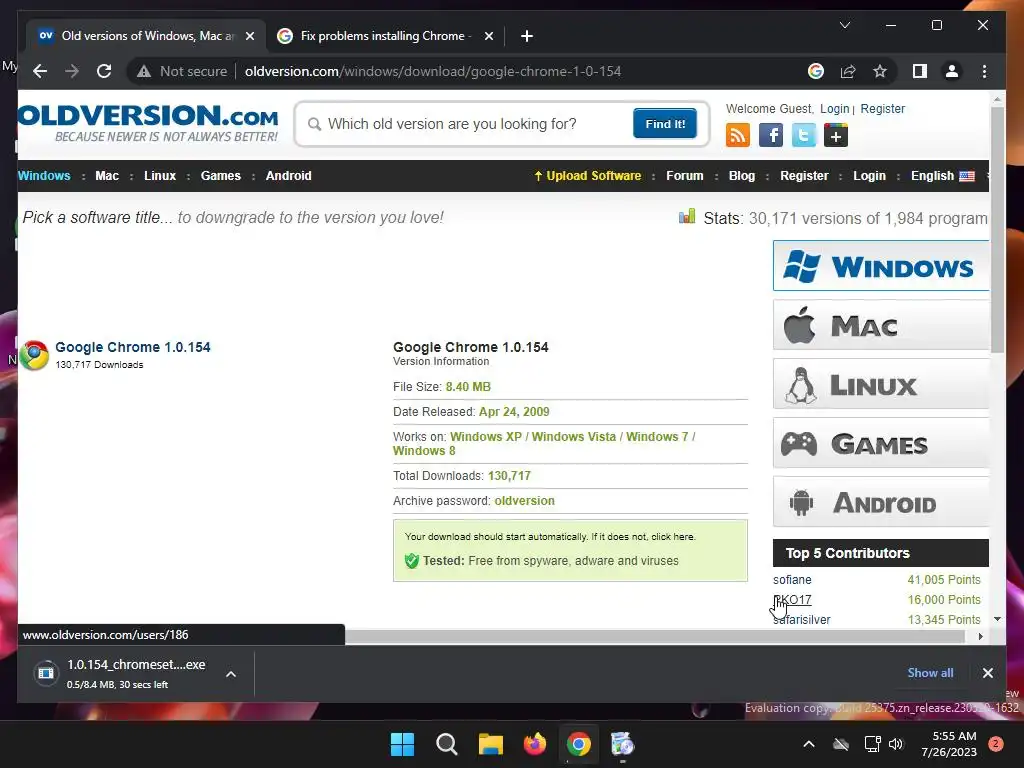The height and width of the screenshot is (768, 1024).
Task: Open contributor PKO17 profile
Action: pyautogui.click(x=792, y=600)
